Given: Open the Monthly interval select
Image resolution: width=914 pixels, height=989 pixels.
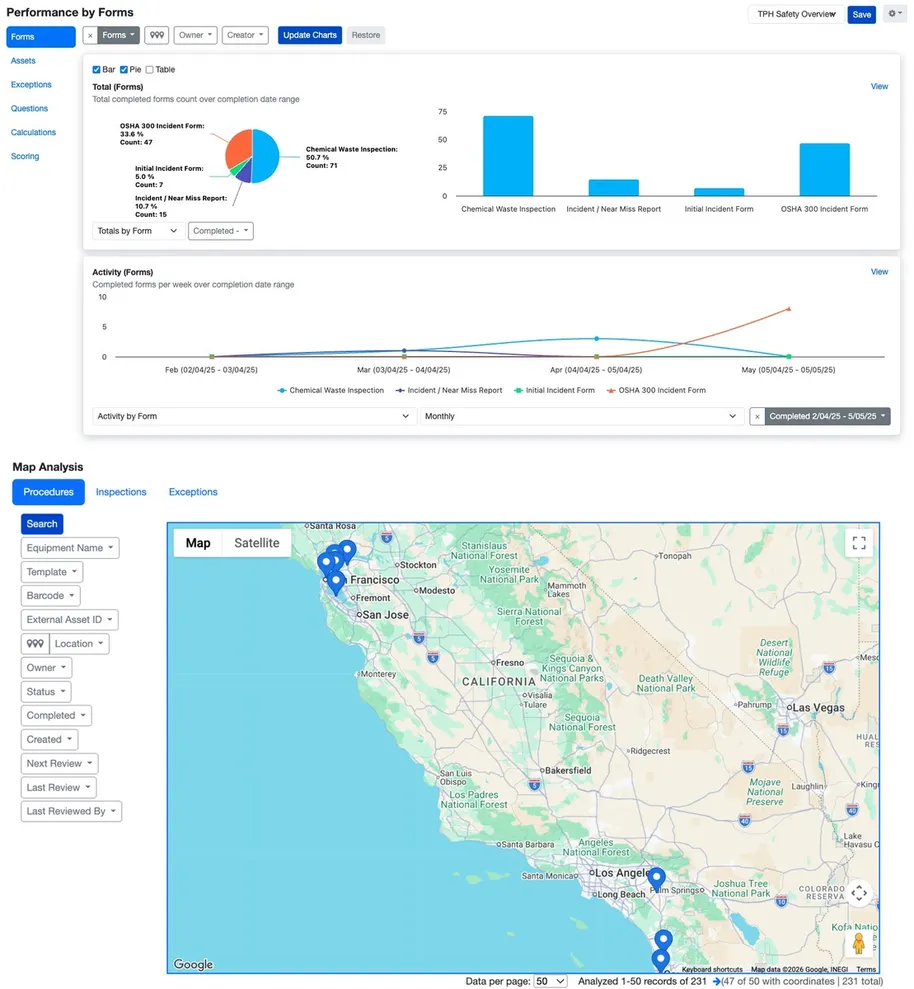Looking at the screenshot, I should (580, 416).
